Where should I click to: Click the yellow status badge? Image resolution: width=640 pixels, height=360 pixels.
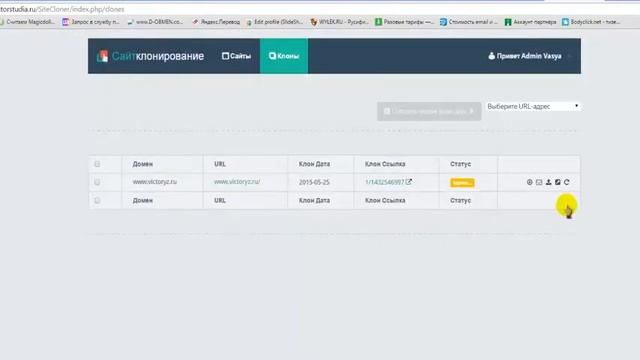click(462, 182)
